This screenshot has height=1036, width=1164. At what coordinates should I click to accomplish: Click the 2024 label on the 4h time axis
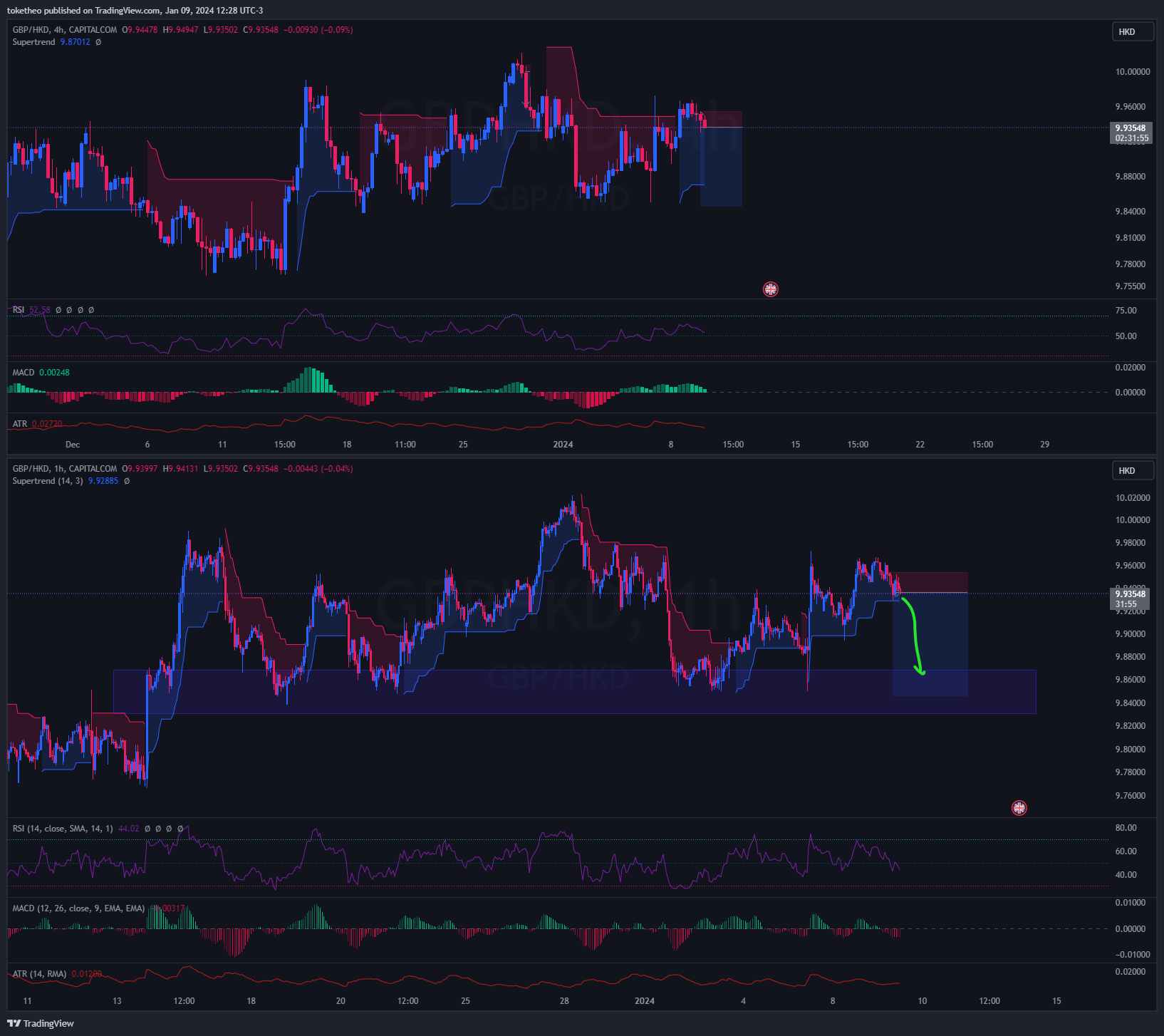coord(563,445)
